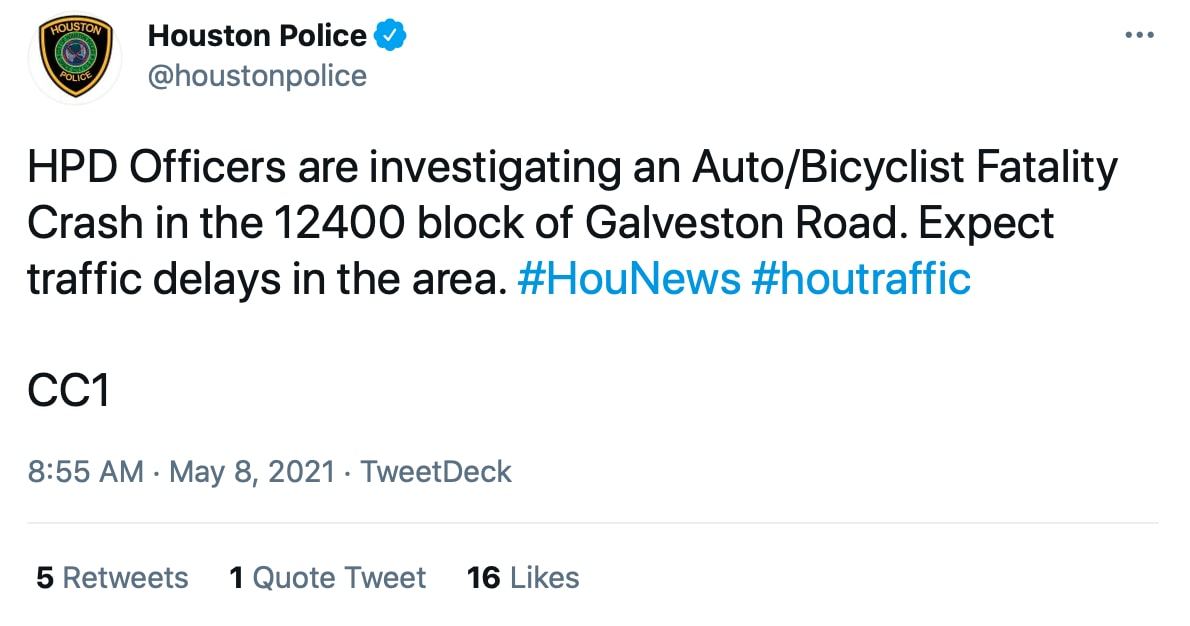This screenshot has width=1190, height=626.
Task: Click the blue verified checkmark badge
Action: coord(391,36)
